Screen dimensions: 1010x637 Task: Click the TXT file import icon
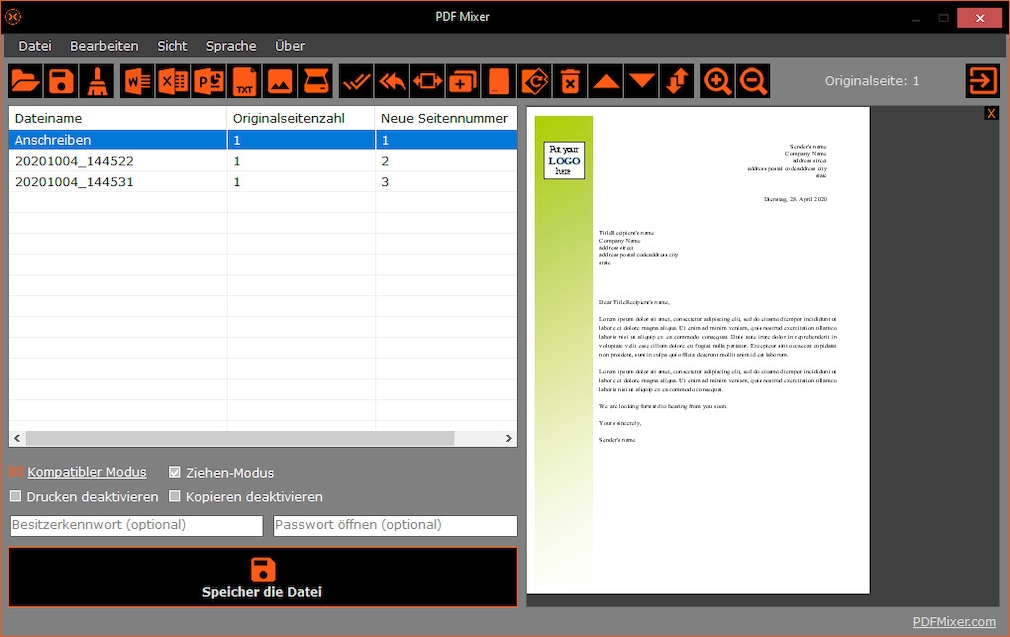click(244, 81)
